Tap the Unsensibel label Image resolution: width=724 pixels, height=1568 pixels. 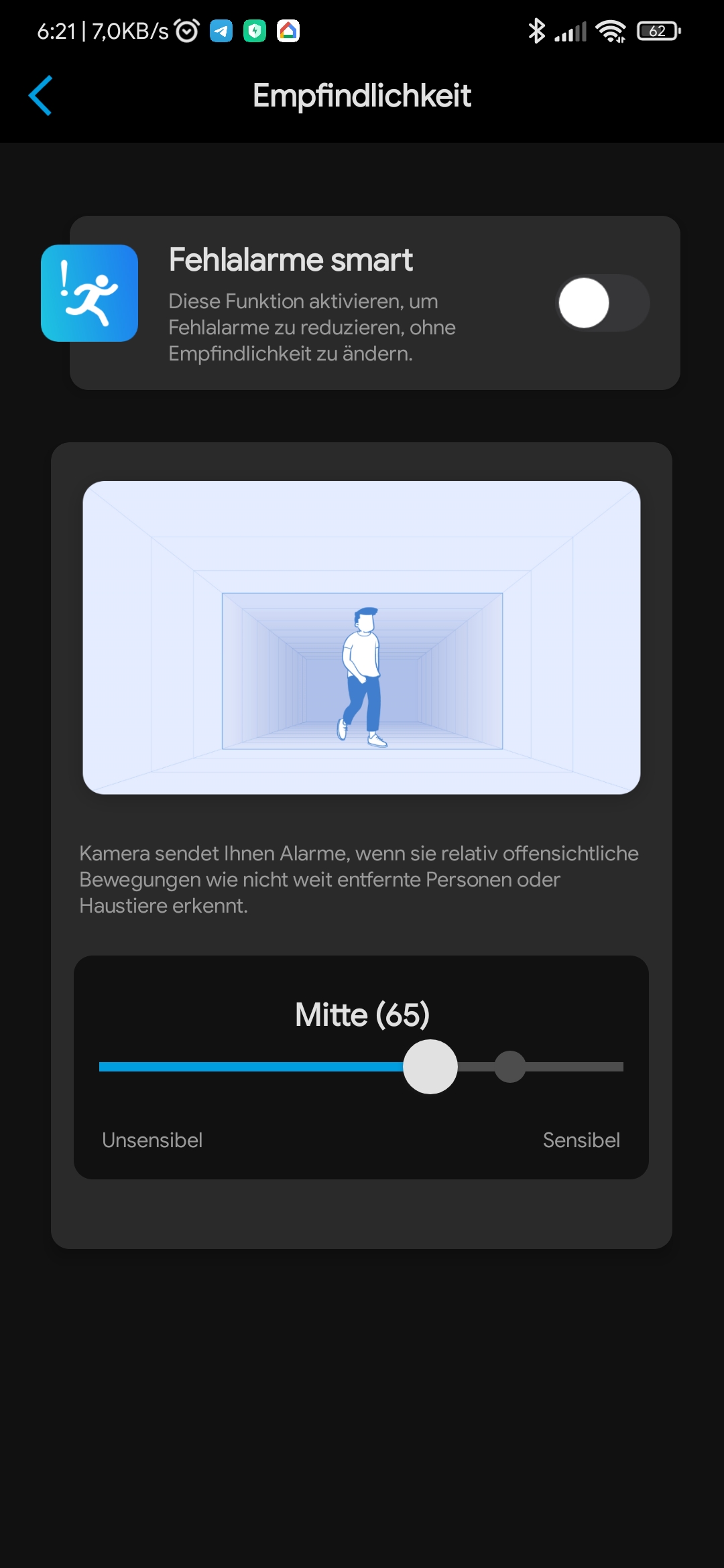tap(152, 1140)
